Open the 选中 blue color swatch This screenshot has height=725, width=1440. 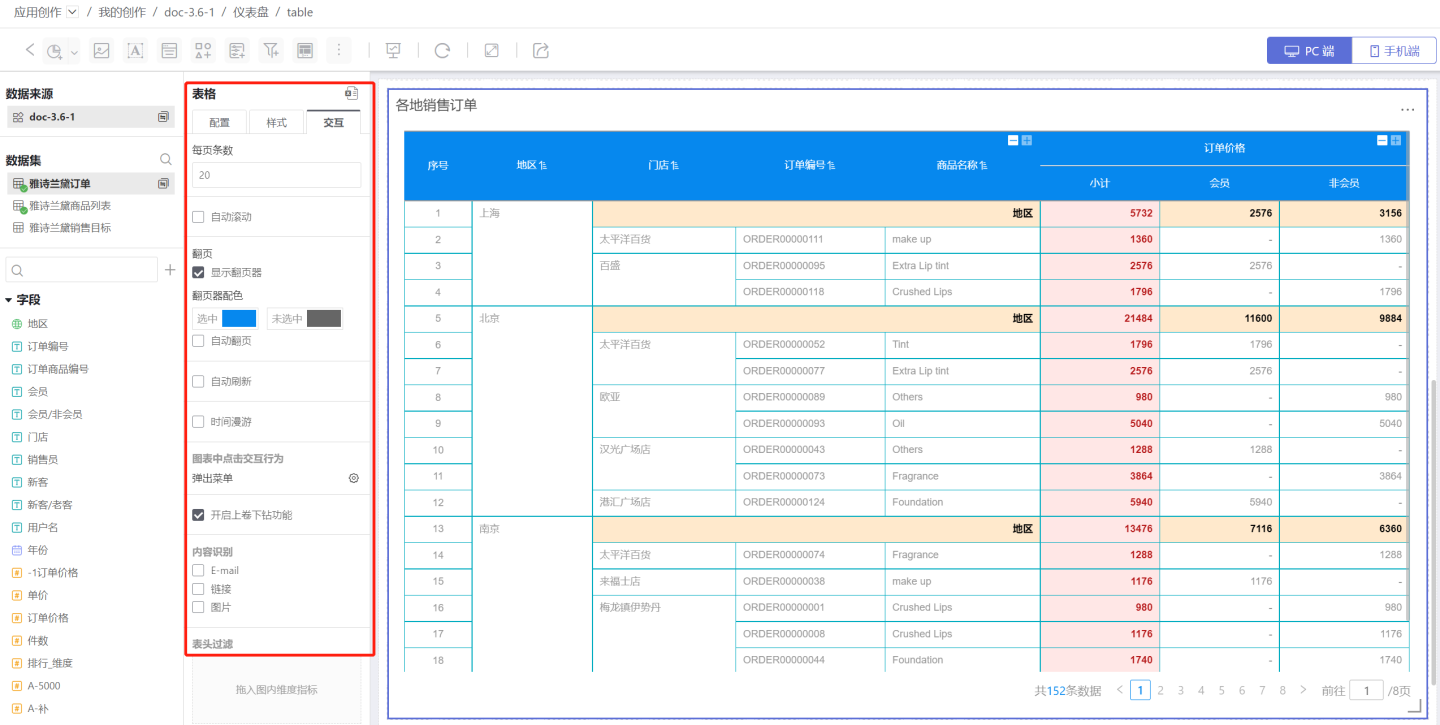coord(239,319)
